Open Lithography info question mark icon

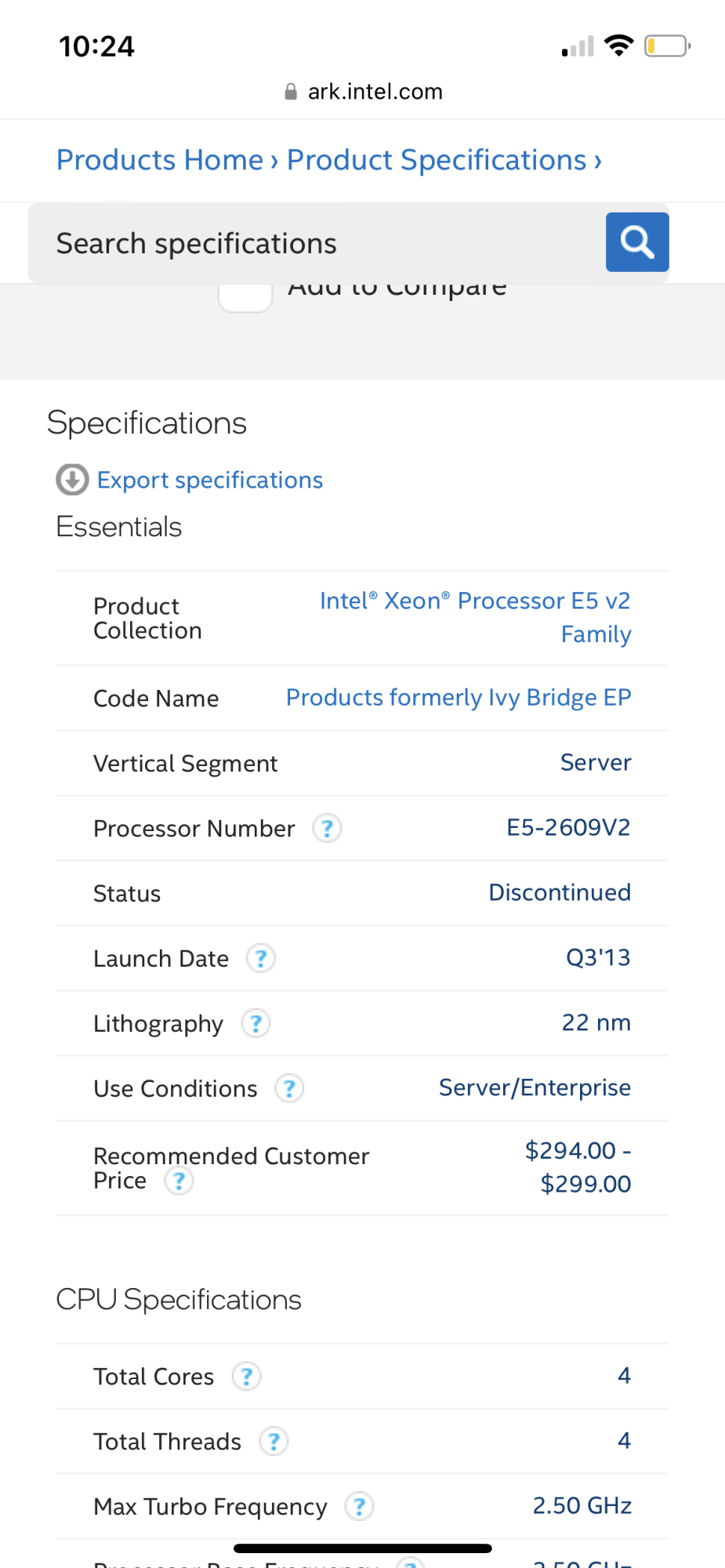coord(256,1023)
